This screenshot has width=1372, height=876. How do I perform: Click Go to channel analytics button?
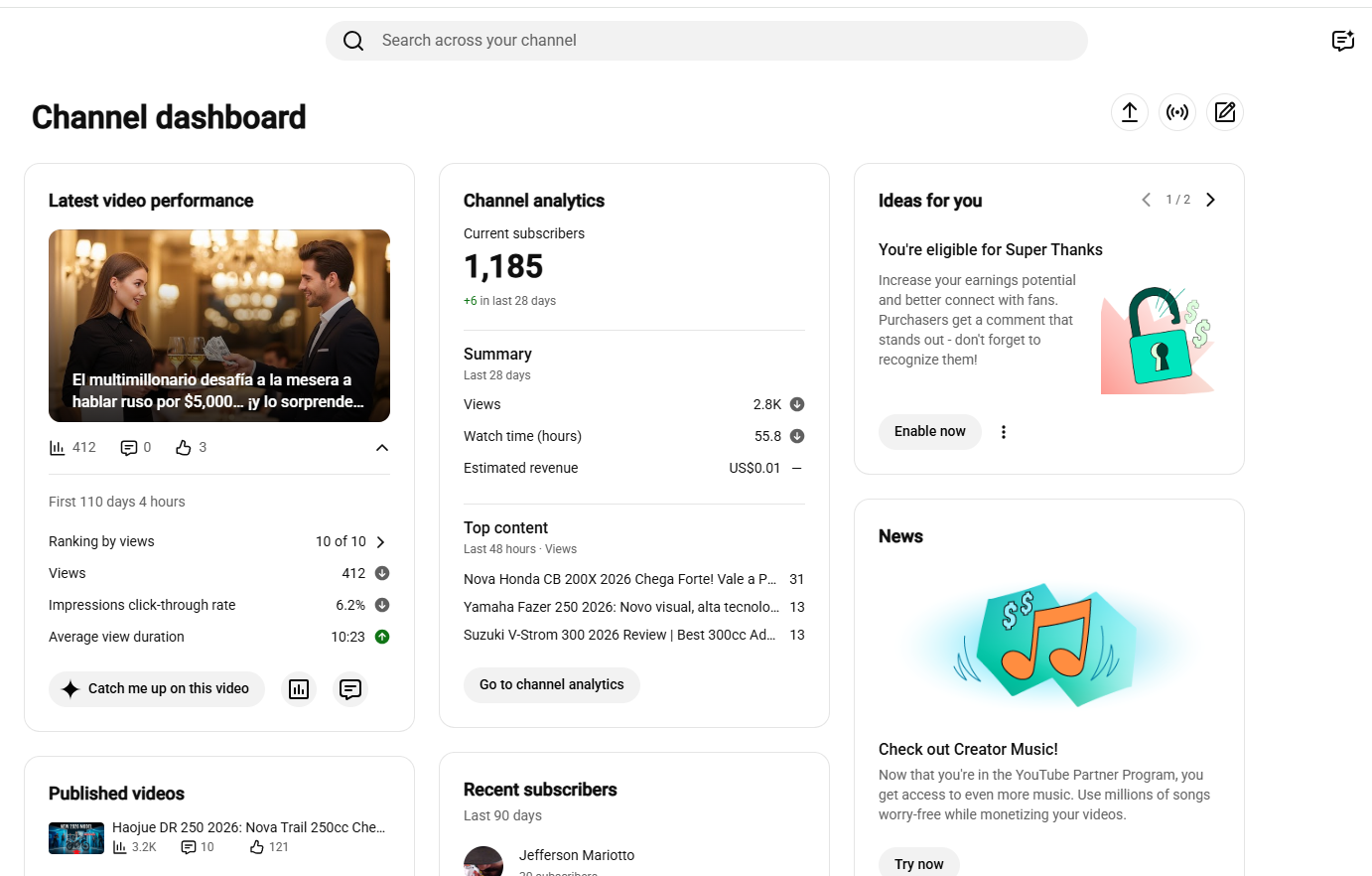coord(552,684)
